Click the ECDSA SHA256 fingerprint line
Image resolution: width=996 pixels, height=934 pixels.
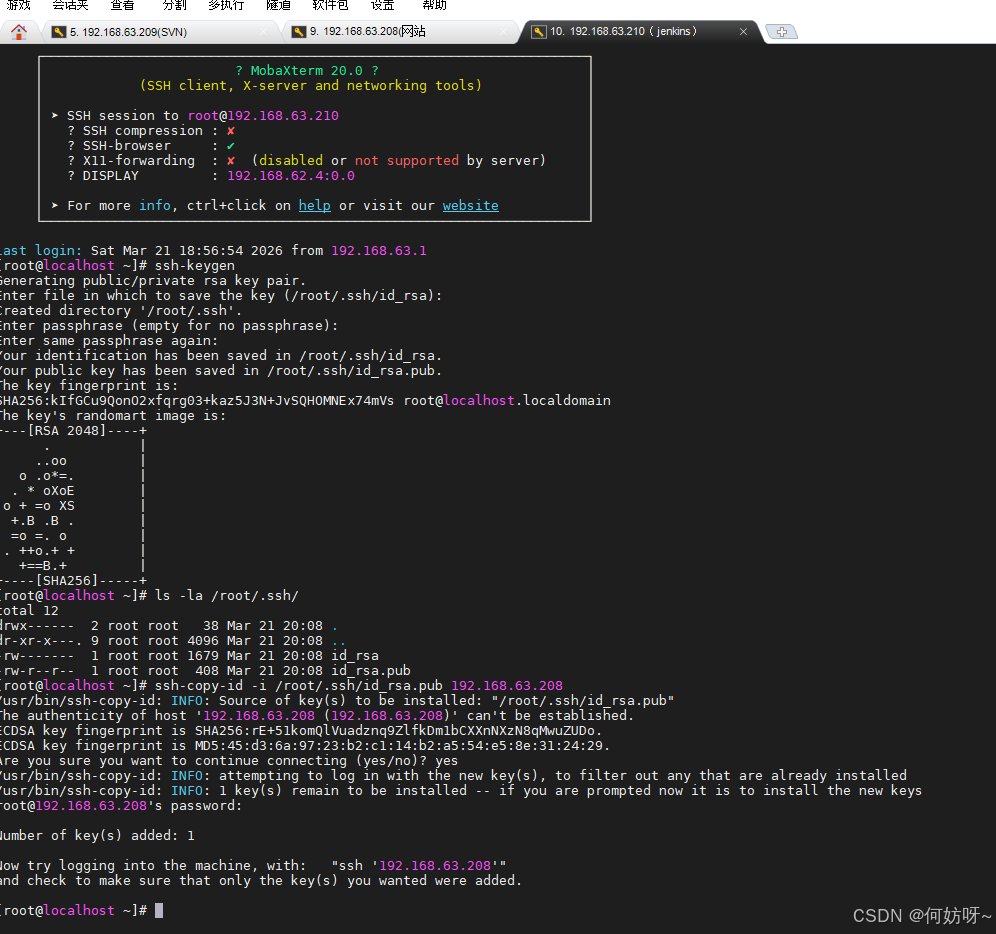[x=301, y=731]
